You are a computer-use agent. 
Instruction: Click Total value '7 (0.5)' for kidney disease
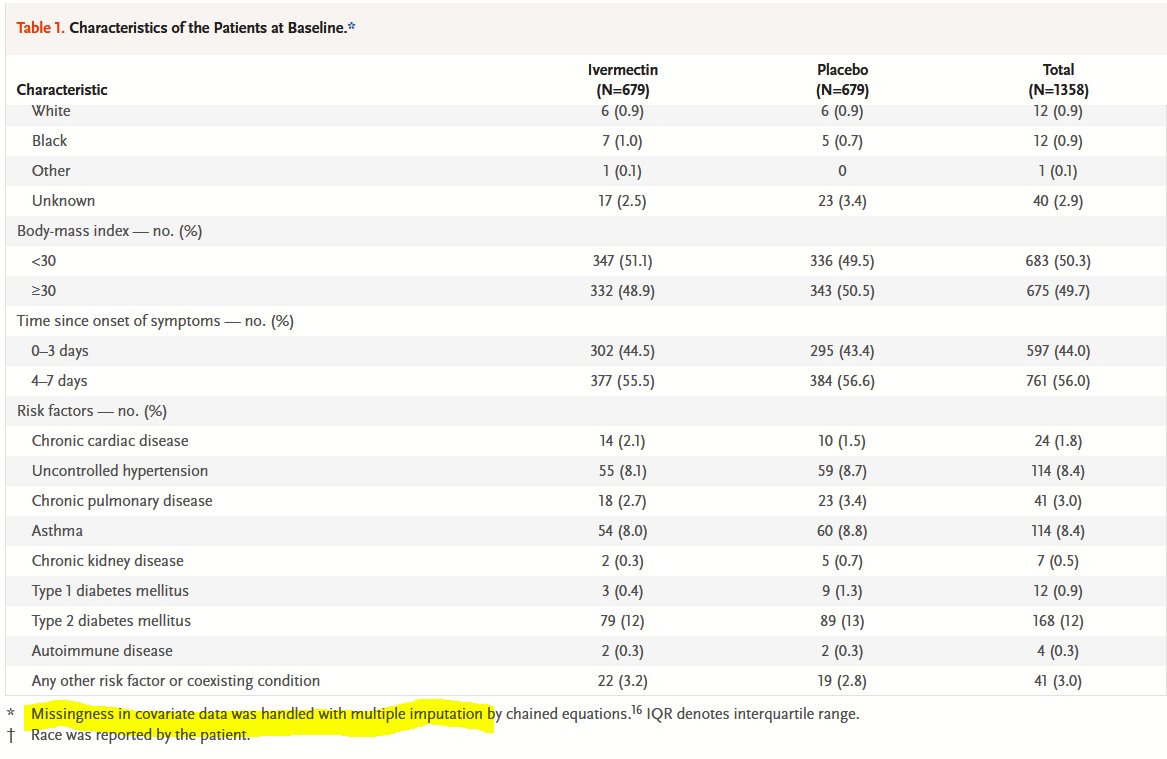pyautogui.click(x=1058, y=560)
